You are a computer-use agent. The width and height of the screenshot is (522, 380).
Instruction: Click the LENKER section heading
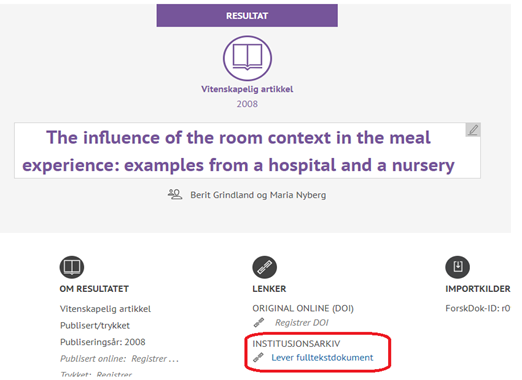[269, 289]
